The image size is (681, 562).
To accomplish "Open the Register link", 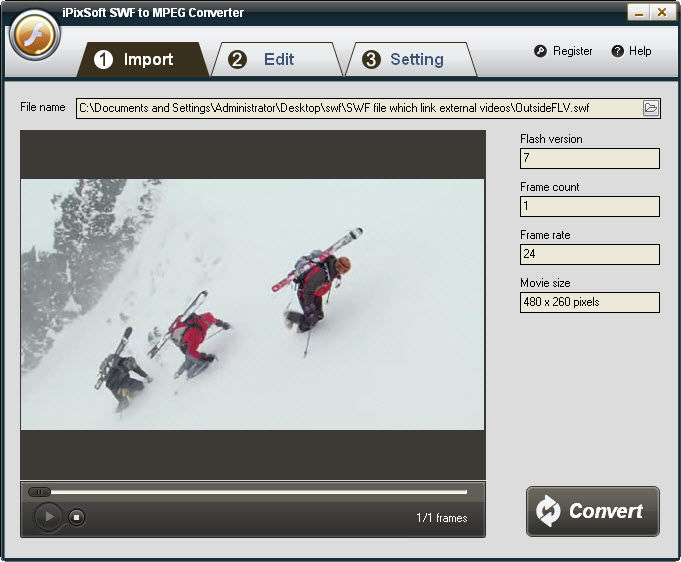I will coord(572,51).
